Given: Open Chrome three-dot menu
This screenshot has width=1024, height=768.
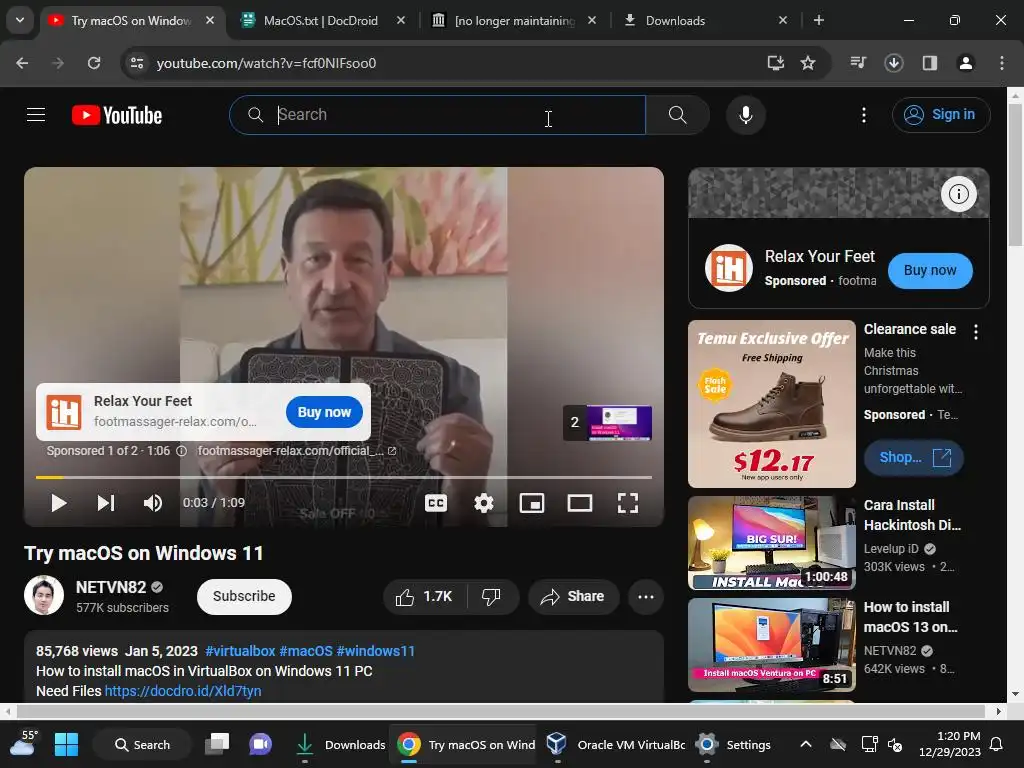Looking at the screenshot, I should coord(1001,63).
